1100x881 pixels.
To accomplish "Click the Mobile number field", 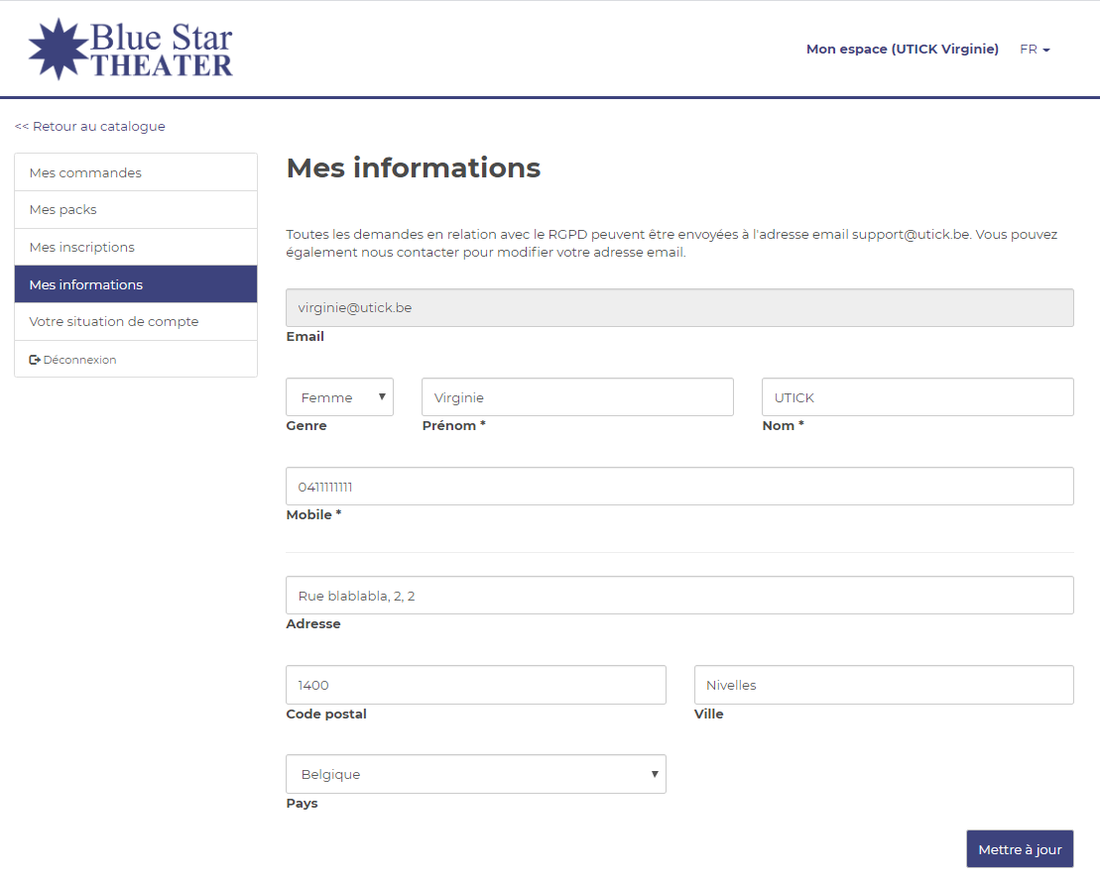I will (x=679, y=487).
